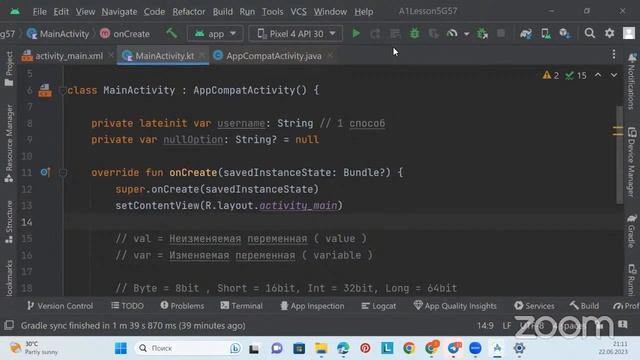
Task: Open the VCS menu
Action: click(298, 11)
